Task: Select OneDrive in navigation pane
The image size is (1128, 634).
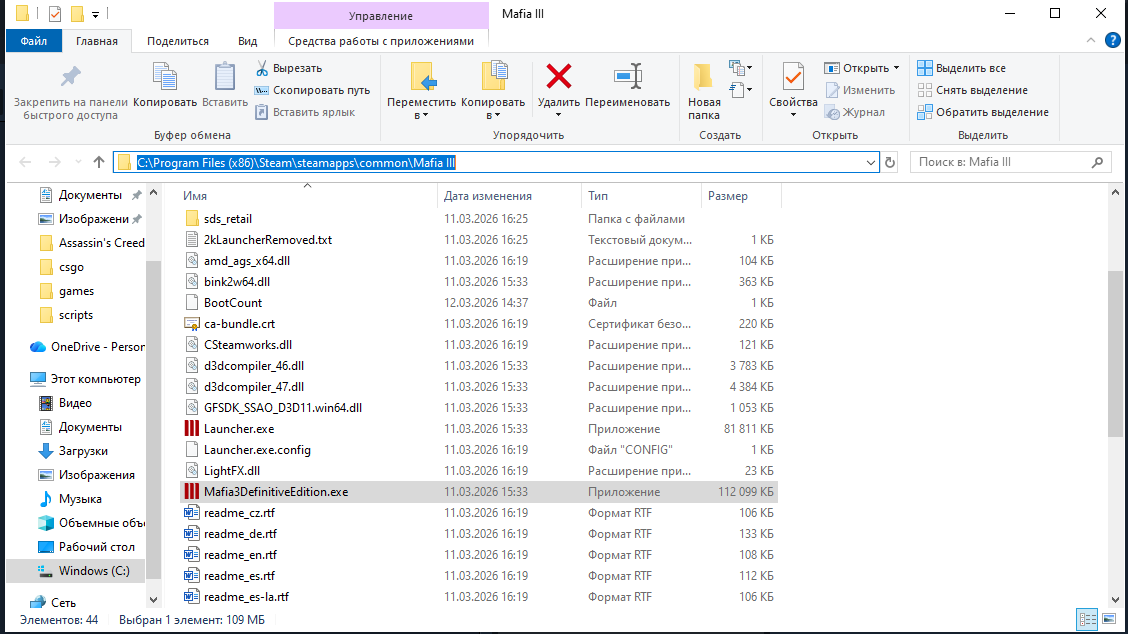Action: pyautogui.click(x=87, y=347)
